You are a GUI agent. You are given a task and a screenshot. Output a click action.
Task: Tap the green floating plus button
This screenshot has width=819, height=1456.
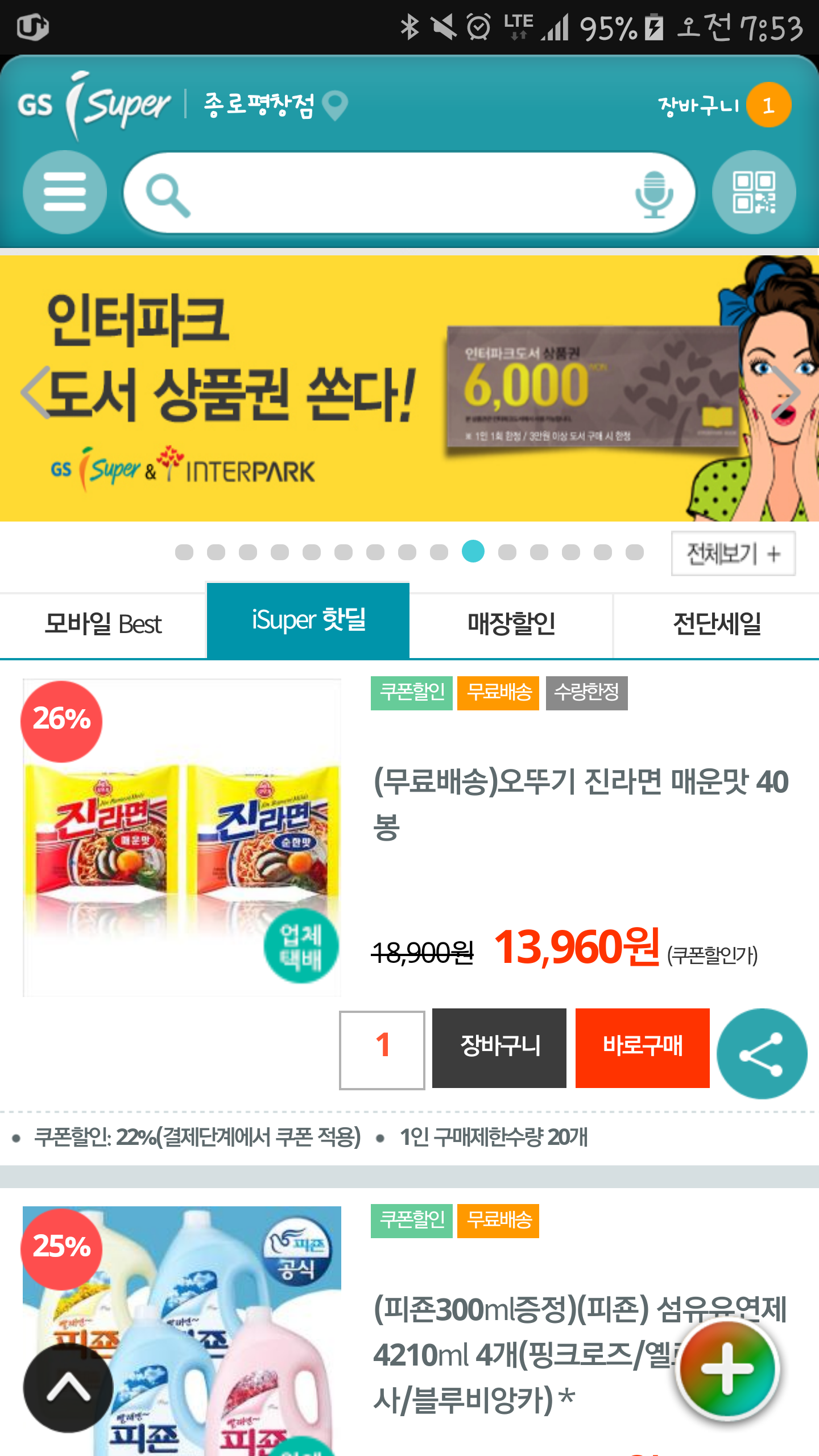(727, 1370)
